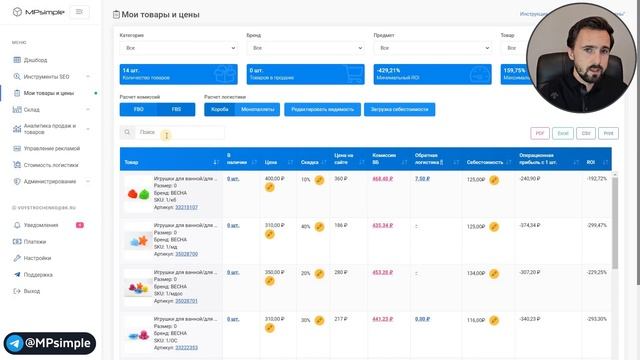Click the 14 шт. Количество товаров card
Screen dimensions: 640x360
coord(178,74)
